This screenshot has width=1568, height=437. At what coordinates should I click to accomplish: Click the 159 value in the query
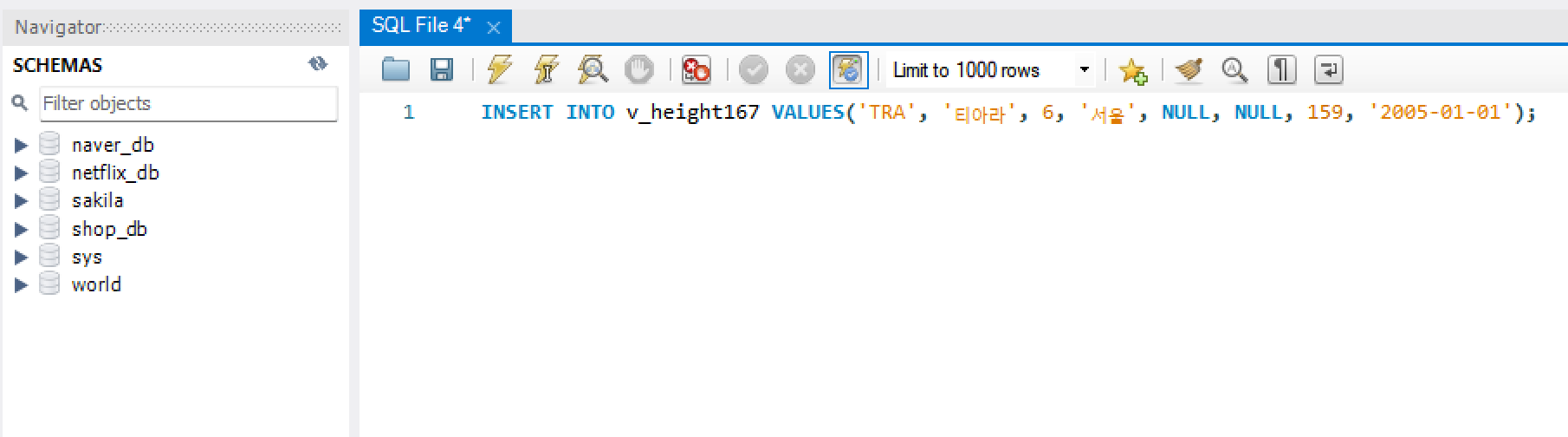[x=1325, y=112]
